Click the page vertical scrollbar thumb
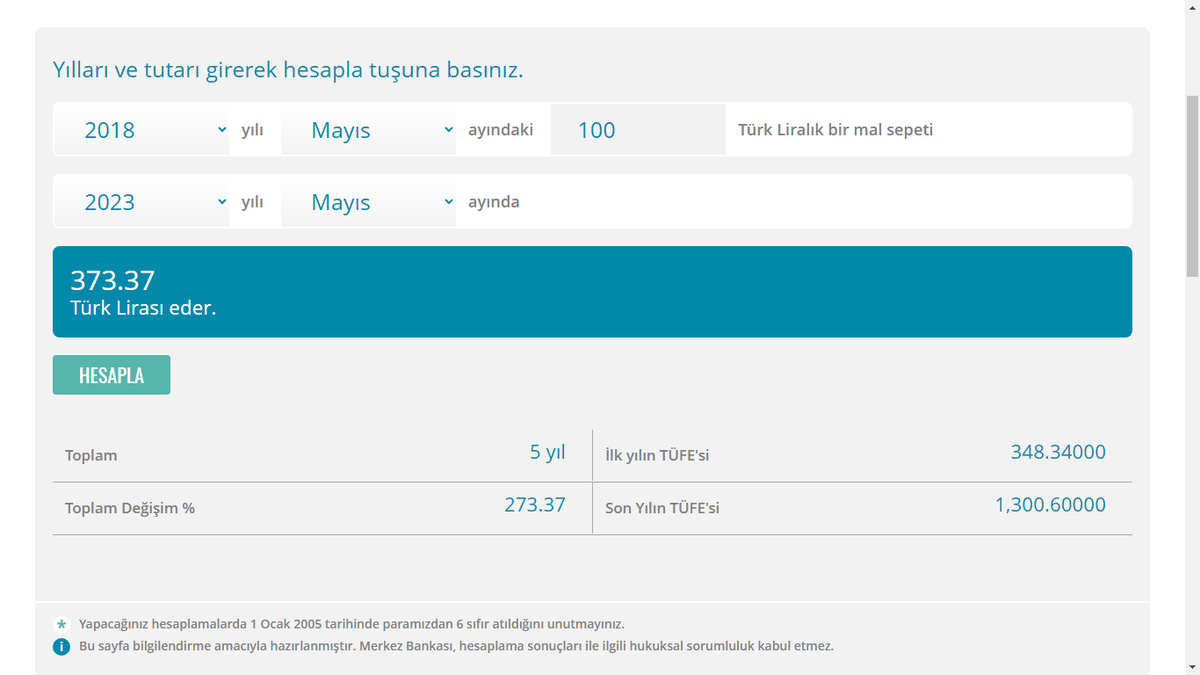This screenshot has height=675, width=1200. pyautogui.click(x=1192, y=187)
